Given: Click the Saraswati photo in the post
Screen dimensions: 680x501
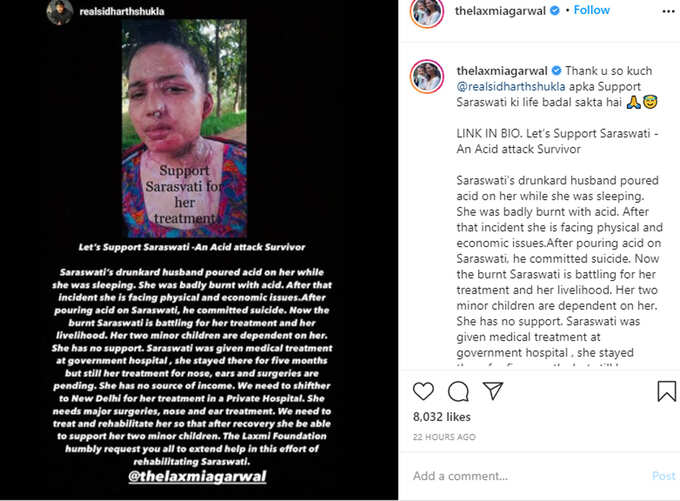Looking at the screenshot, I should (x=184, y=128).
